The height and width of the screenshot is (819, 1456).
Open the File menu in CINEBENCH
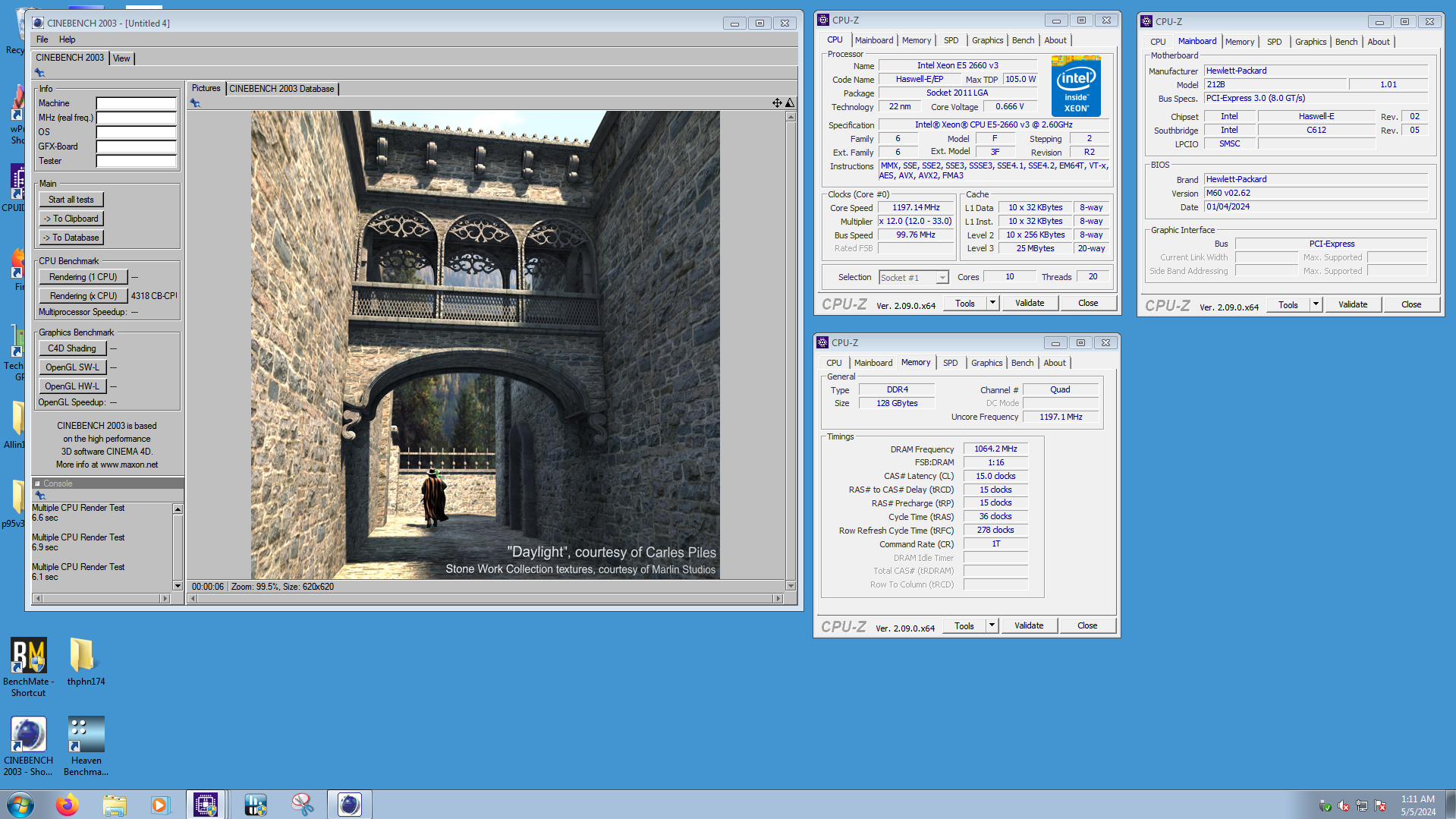pyautogui.click(x=42, y=39)
